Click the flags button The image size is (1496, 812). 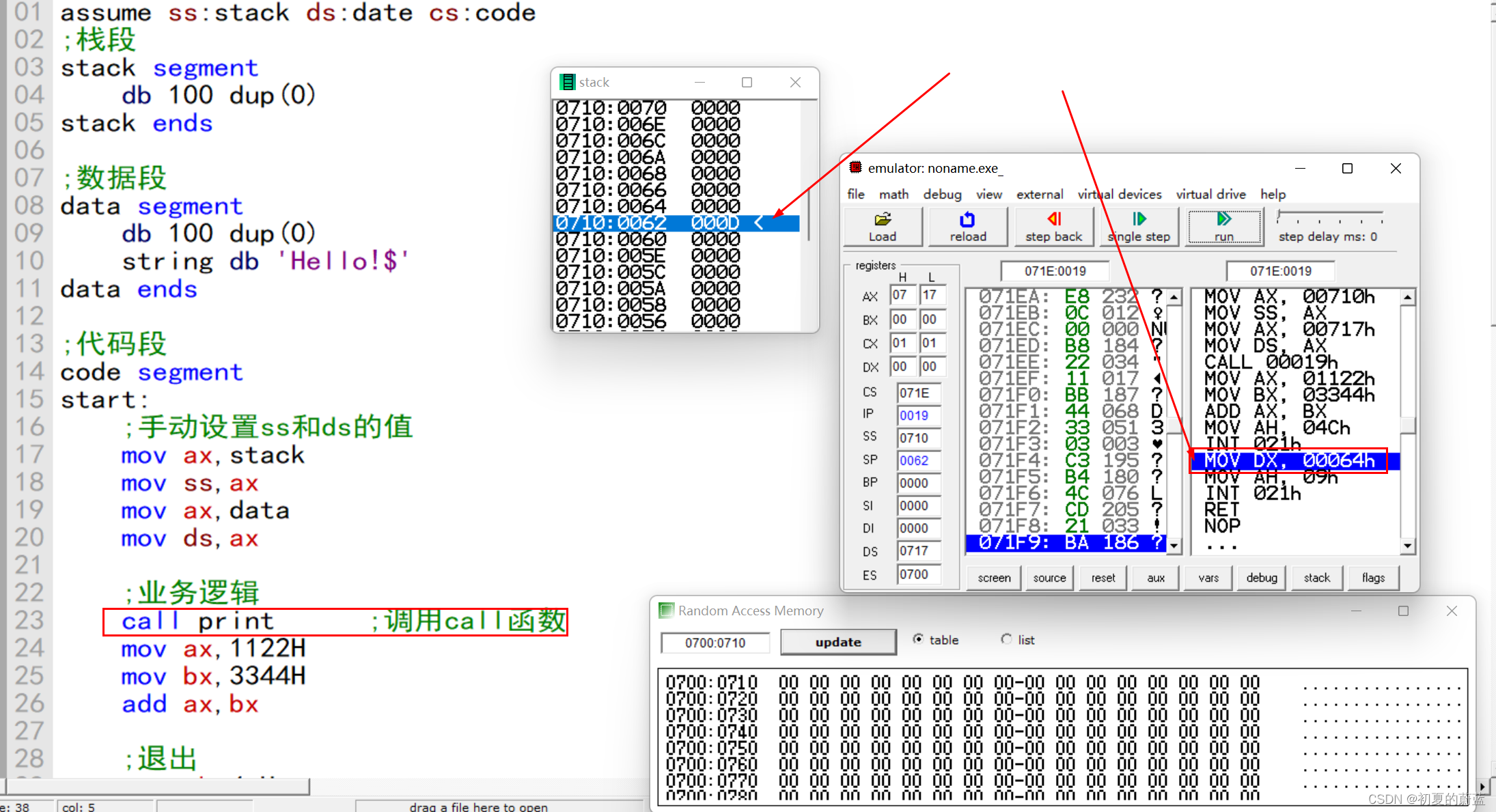(1373, 578)
